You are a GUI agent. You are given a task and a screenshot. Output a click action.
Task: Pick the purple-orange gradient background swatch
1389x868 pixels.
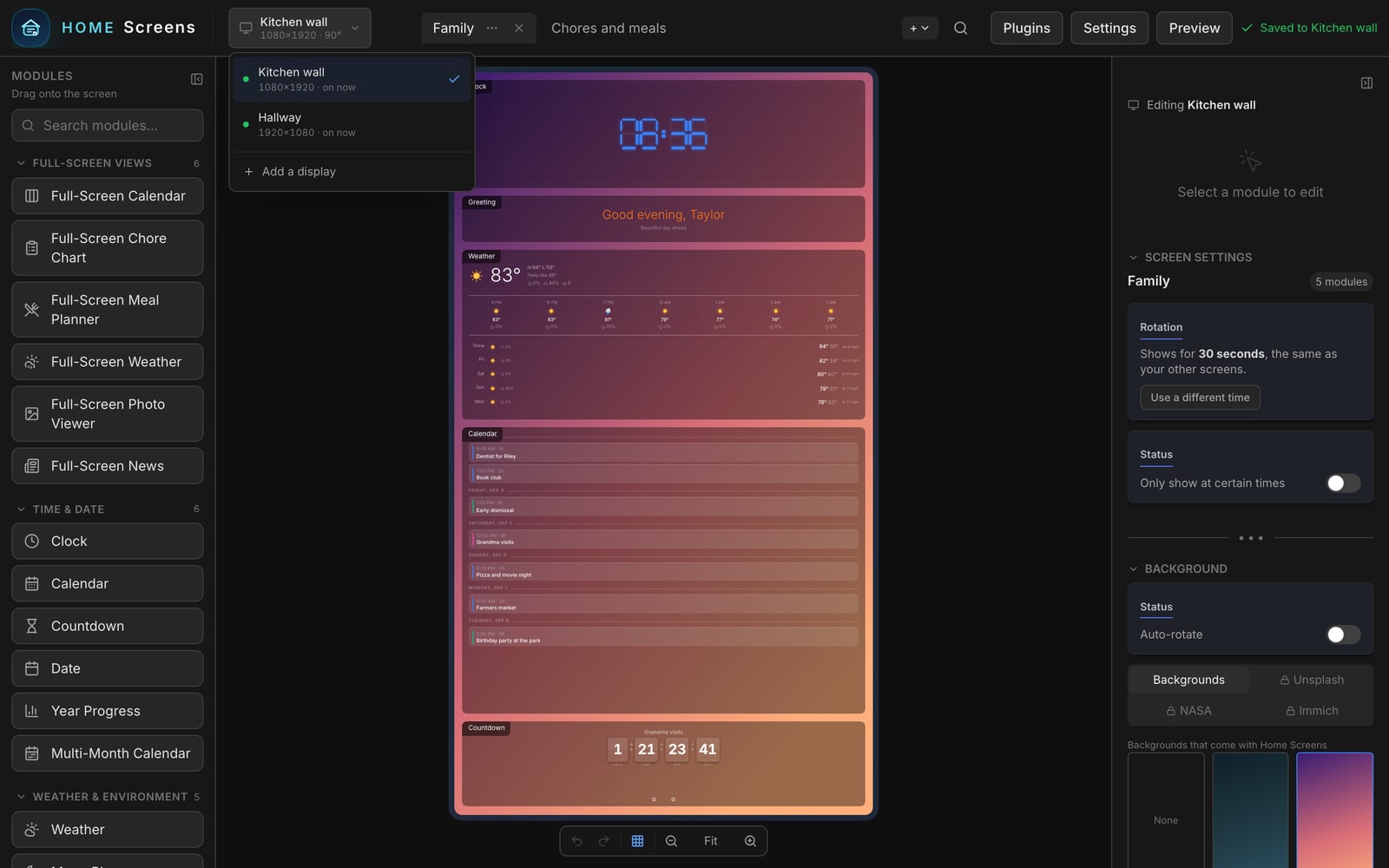[x=1335, y=810]
